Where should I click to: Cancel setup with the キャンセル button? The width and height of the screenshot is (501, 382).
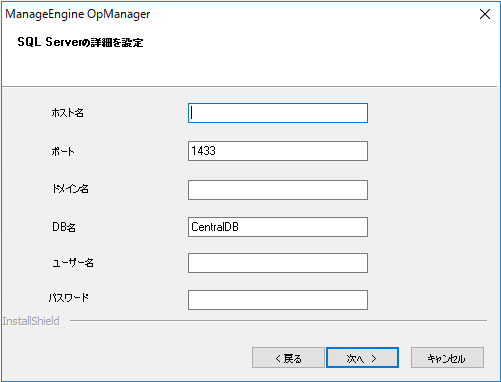tap(447, 358)
